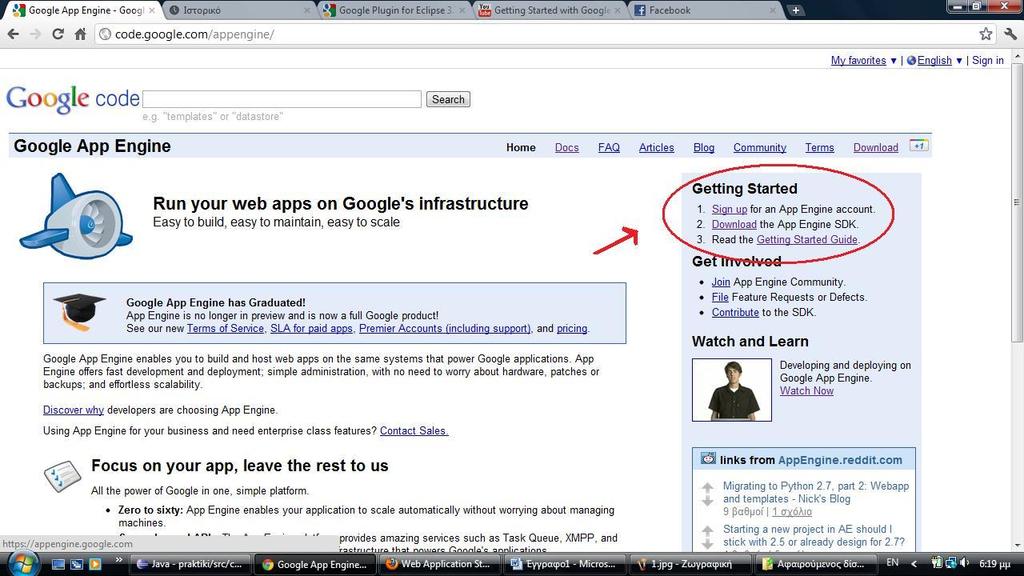This screenshot has height=576, width=1024.
Task: Close the Ιστορικό tab
Action: tap(307, 10)
